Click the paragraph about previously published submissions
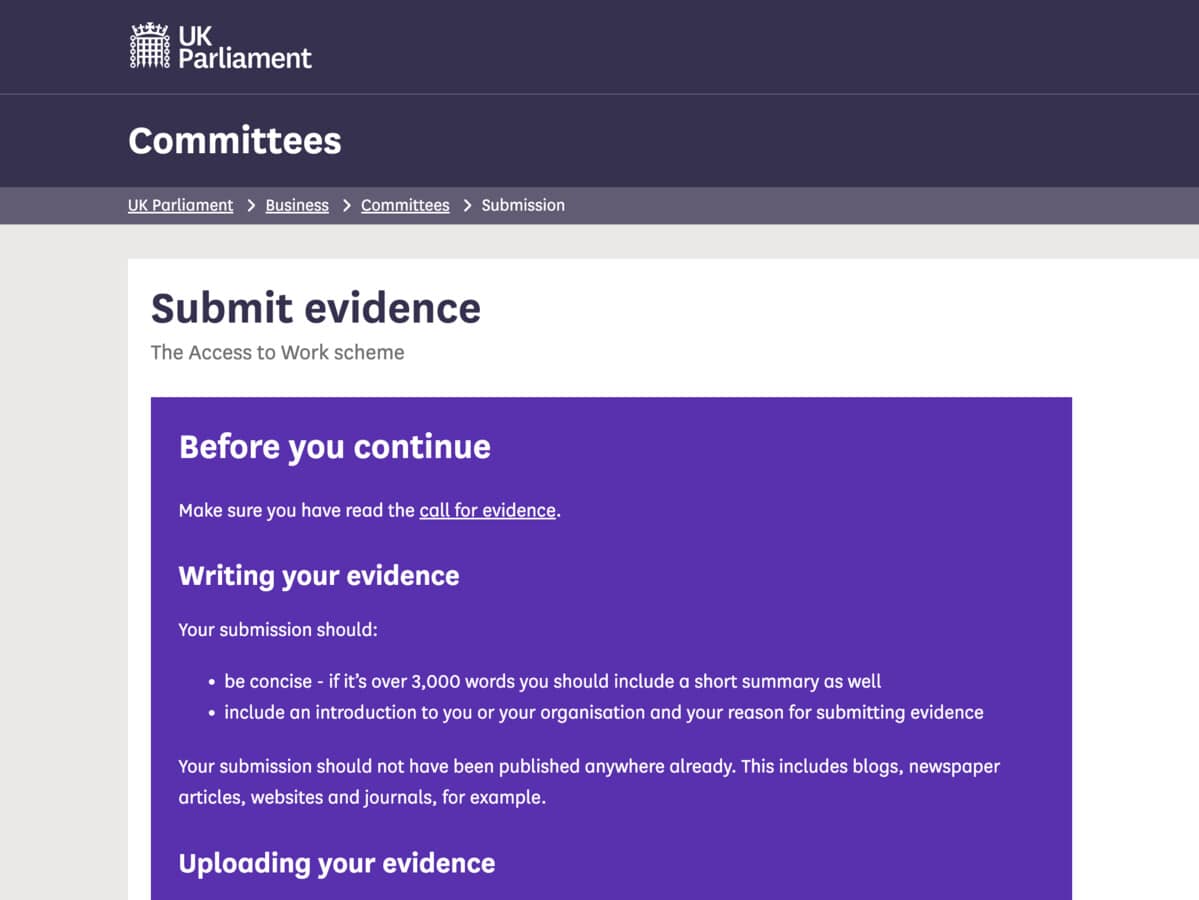Screen dimensions: 1199x900 [x=588, y=782]
